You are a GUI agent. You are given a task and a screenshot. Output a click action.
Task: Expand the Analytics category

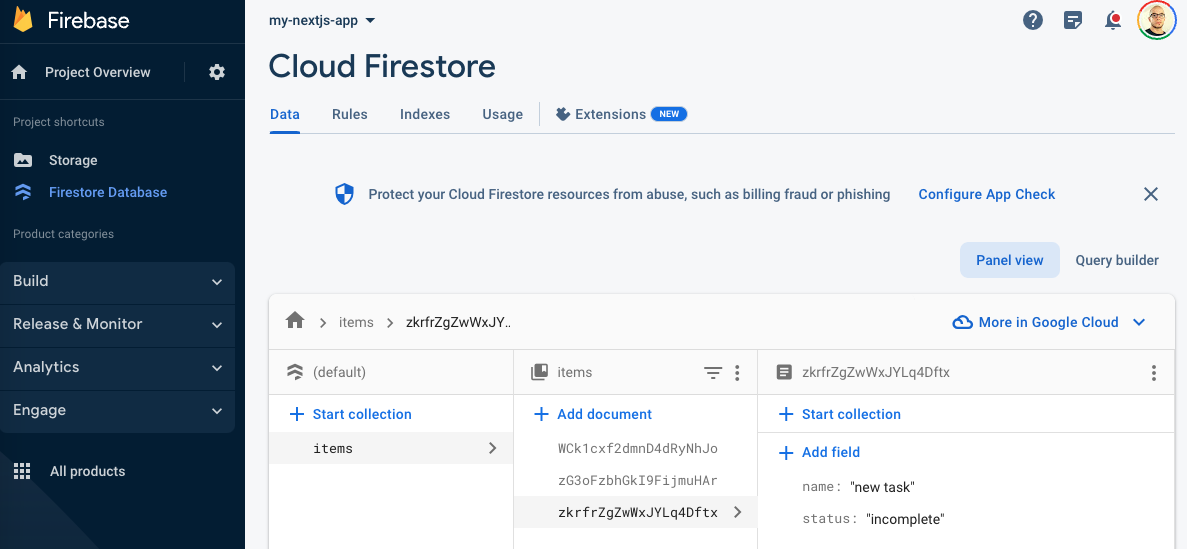[x=117, y=367]
